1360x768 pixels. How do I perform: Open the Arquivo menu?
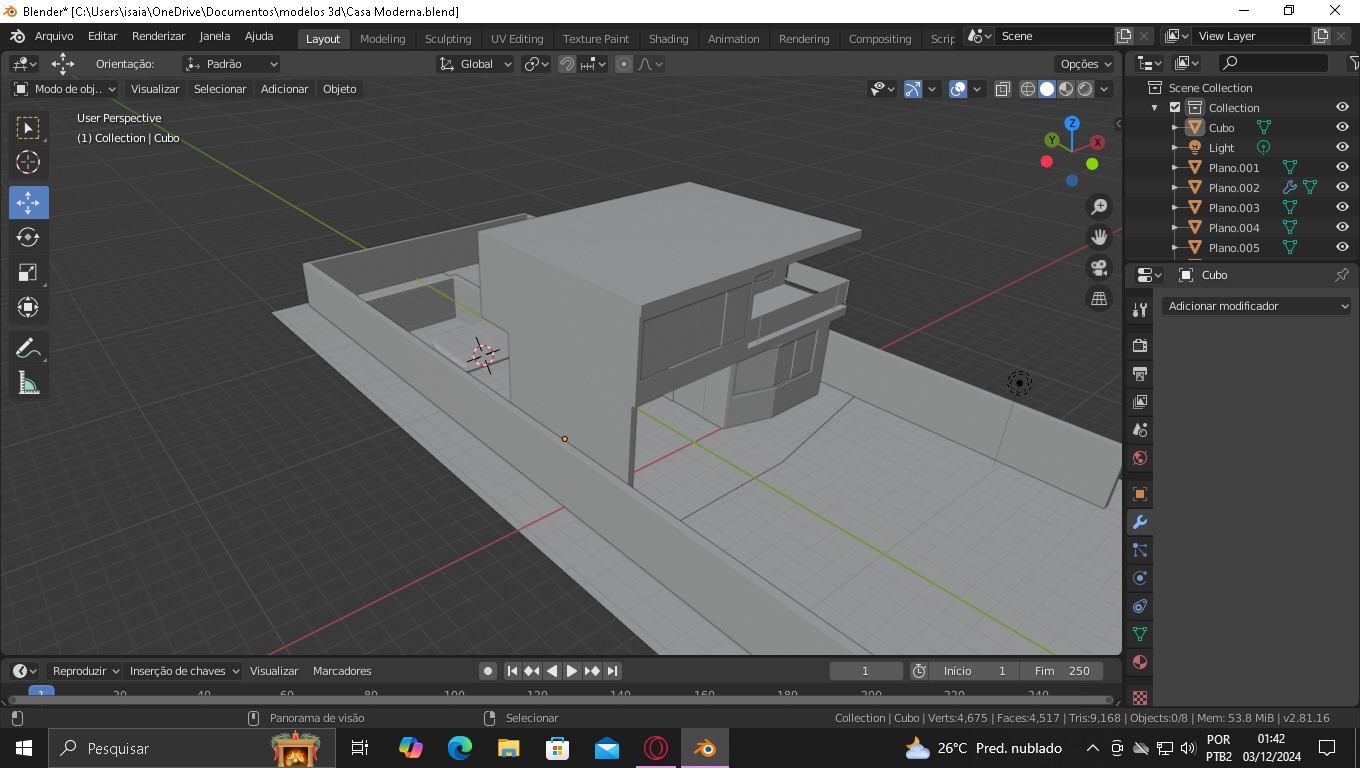pos(53,36)
